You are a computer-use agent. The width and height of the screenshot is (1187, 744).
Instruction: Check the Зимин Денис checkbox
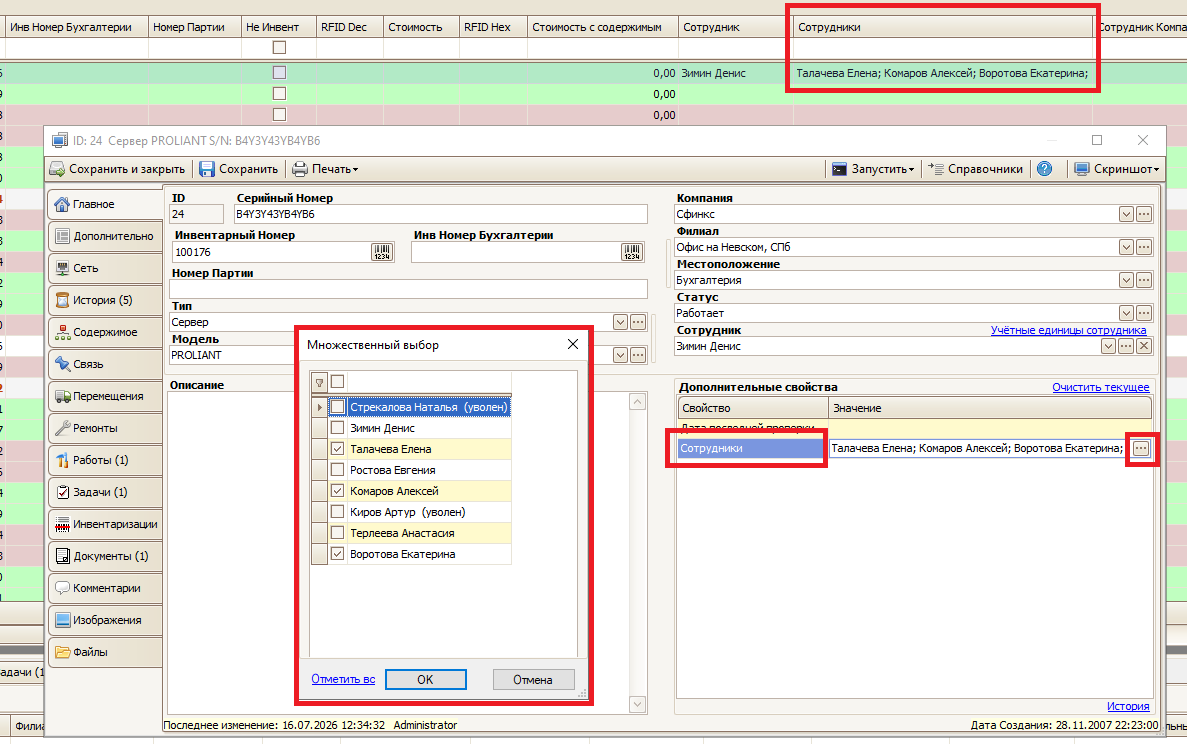pos(338,428)
